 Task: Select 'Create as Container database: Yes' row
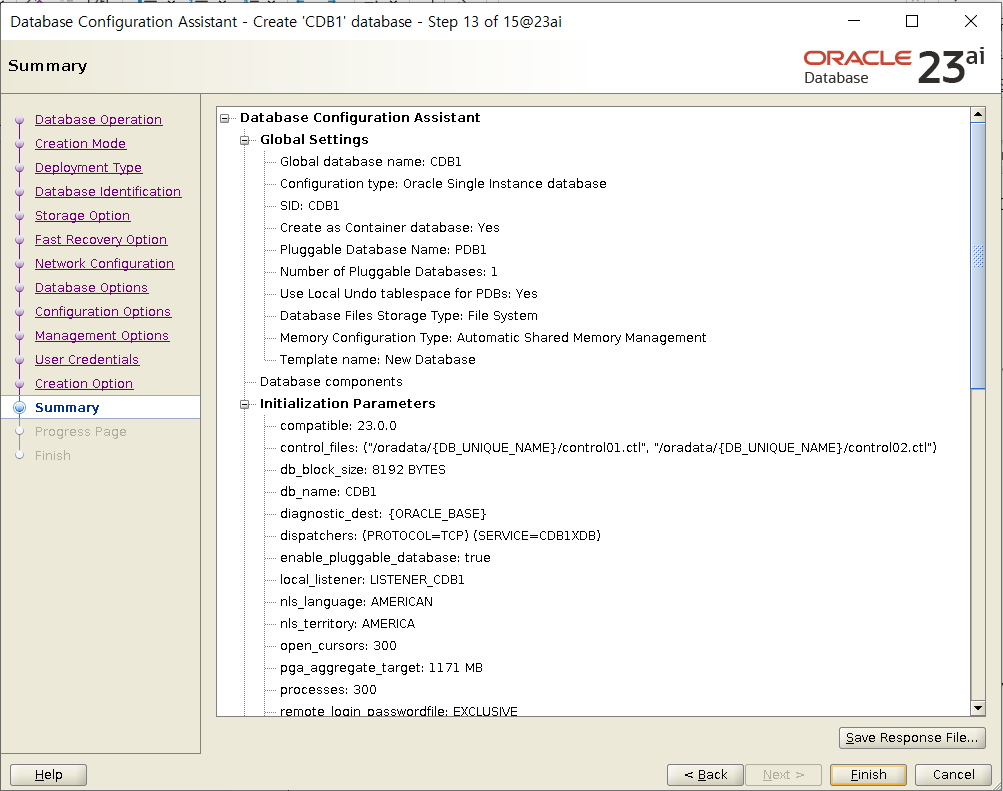point(390,228)
